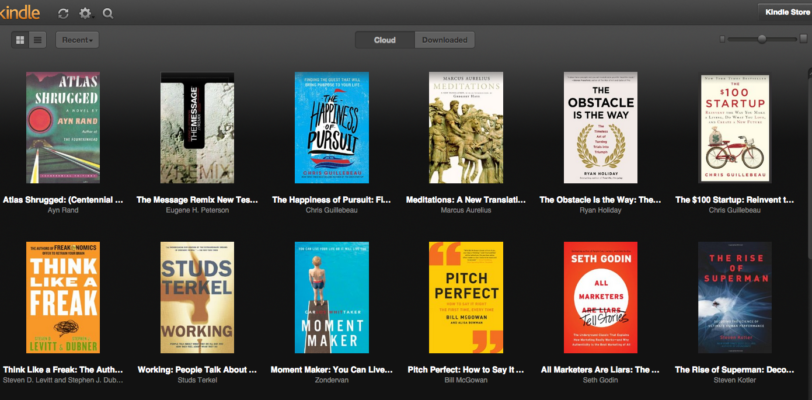
Task: Open The Message Remix book cover
Action: click(x=197, y=127)
